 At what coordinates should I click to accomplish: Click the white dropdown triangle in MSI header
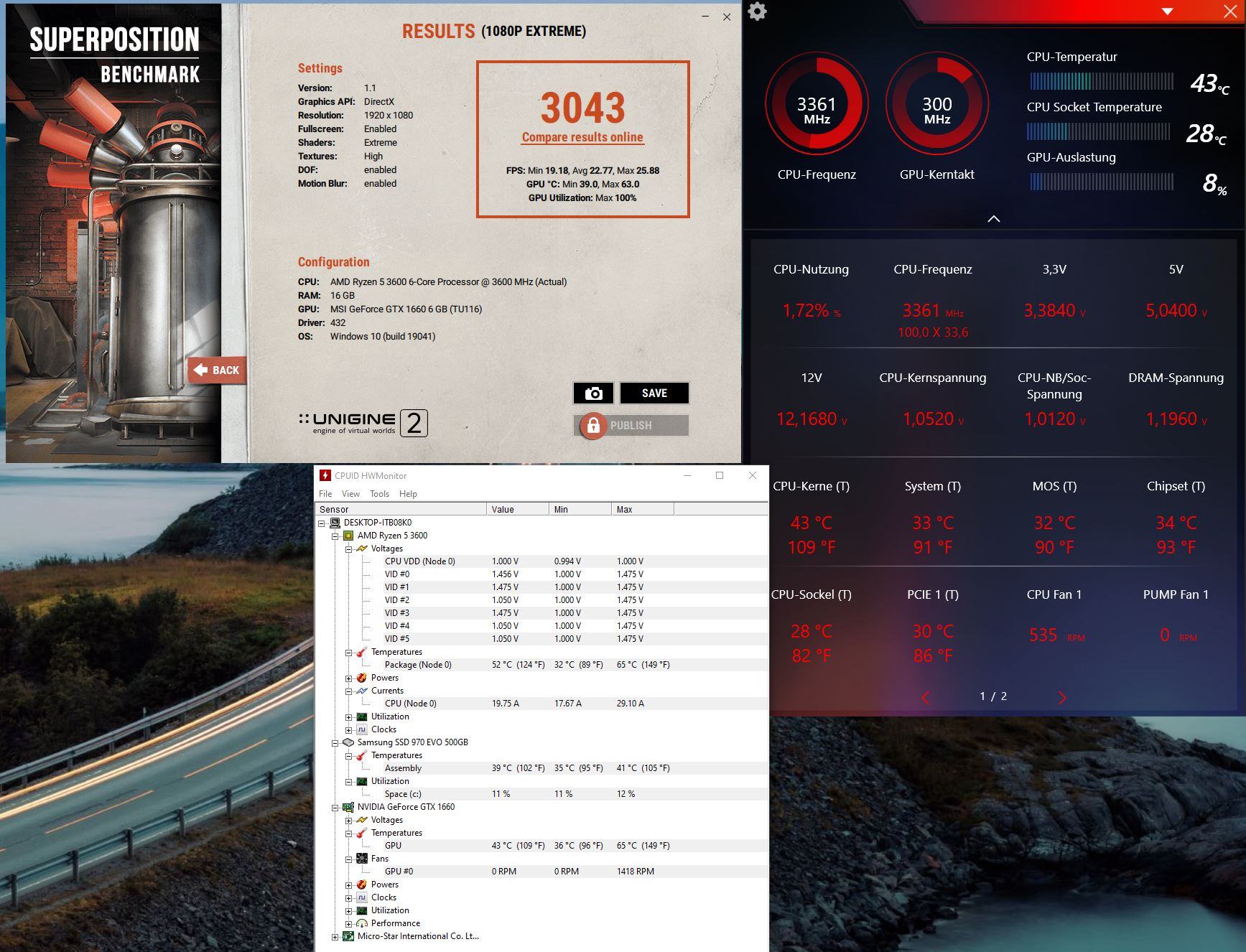click(x=1168, y=11)
